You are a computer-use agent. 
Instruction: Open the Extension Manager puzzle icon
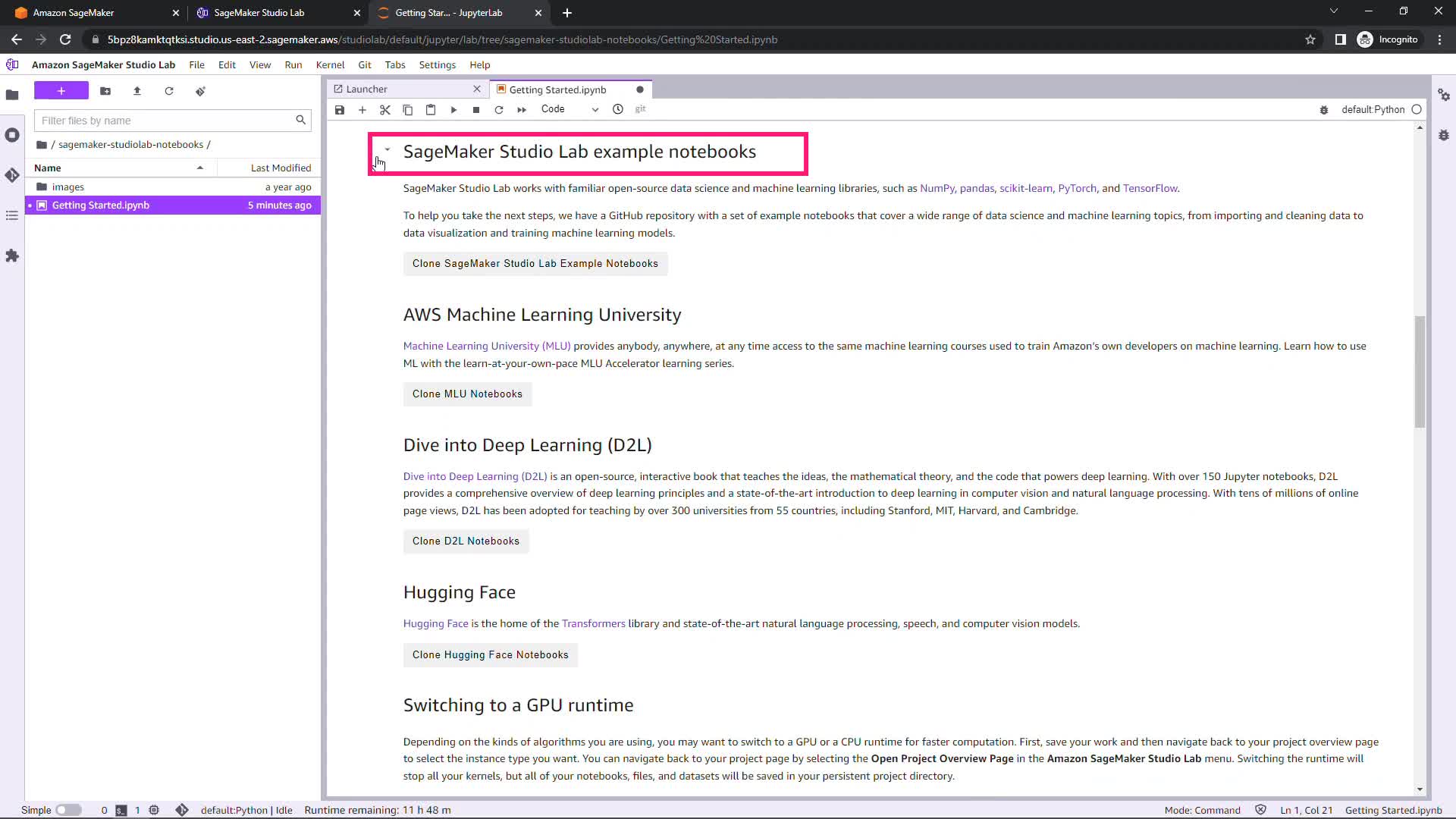pos(12,256)
